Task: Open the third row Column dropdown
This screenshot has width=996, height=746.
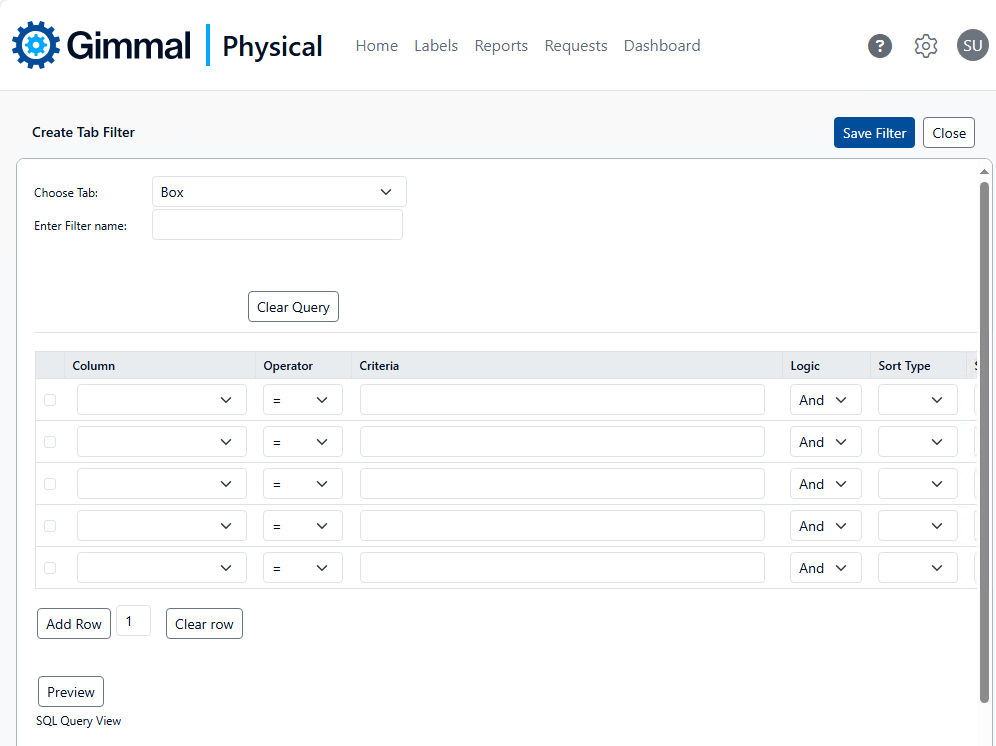Action: click(162, 484)
